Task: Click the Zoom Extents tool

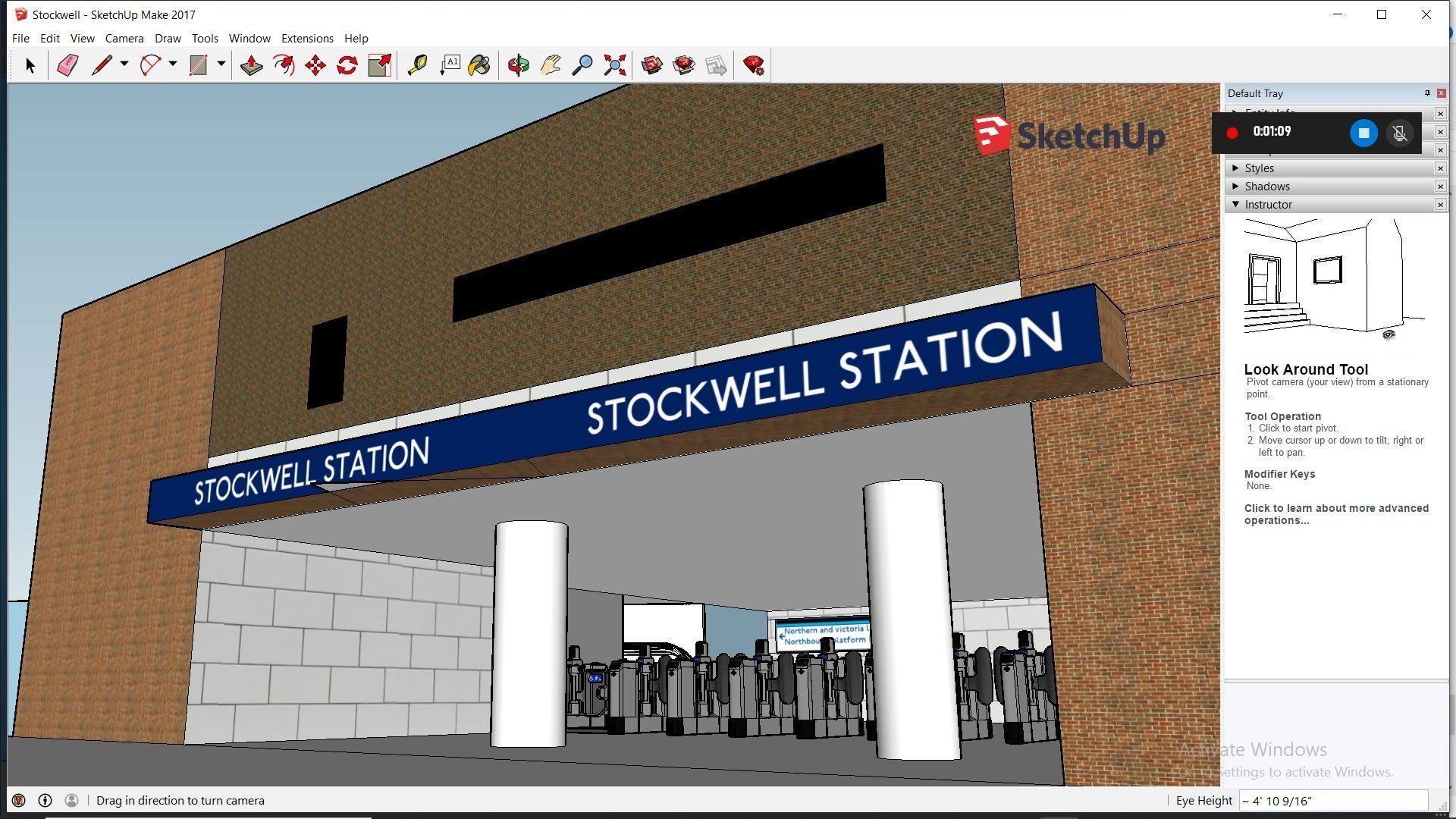Action: coord(614,65)
